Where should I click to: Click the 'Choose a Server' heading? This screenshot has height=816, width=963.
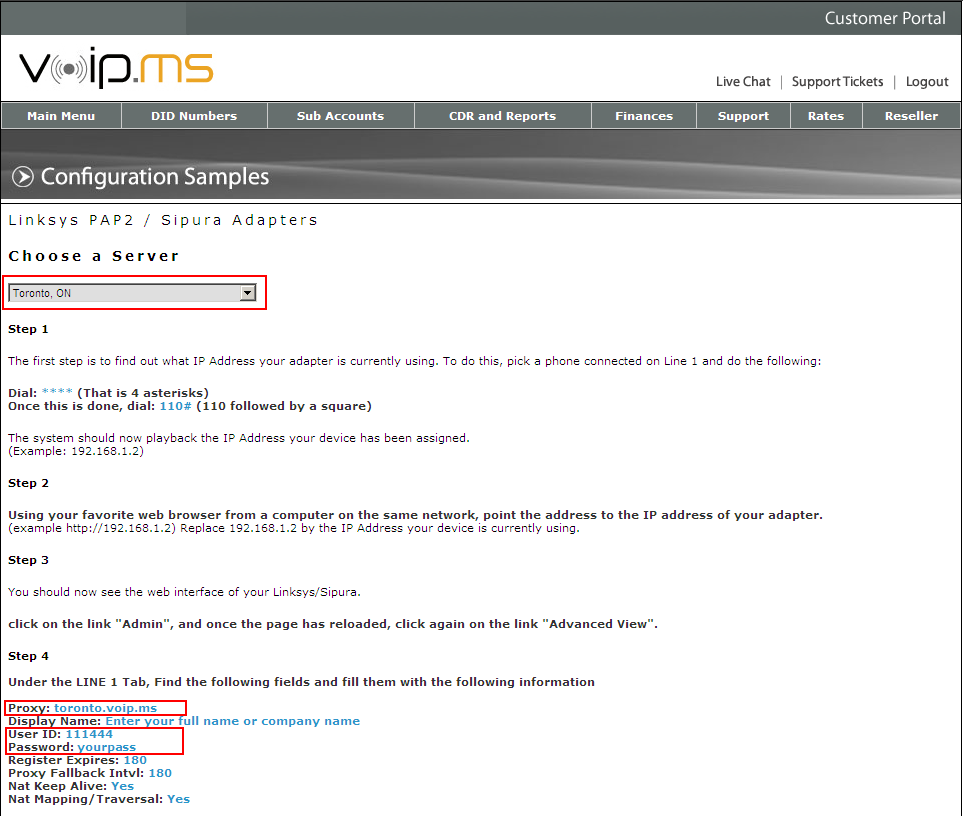point(93,256)
